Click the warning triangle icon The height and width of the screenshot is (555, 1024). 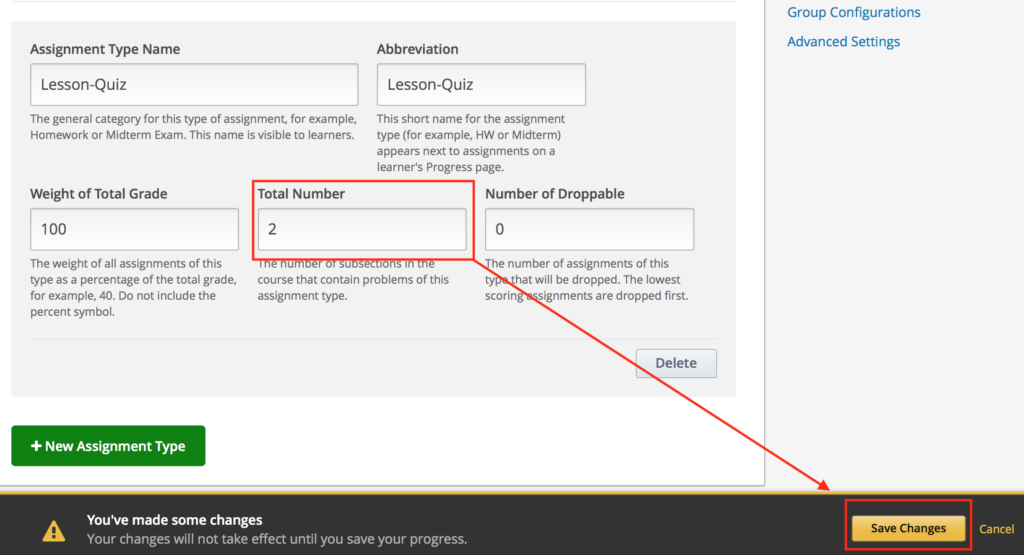point(54,531)
